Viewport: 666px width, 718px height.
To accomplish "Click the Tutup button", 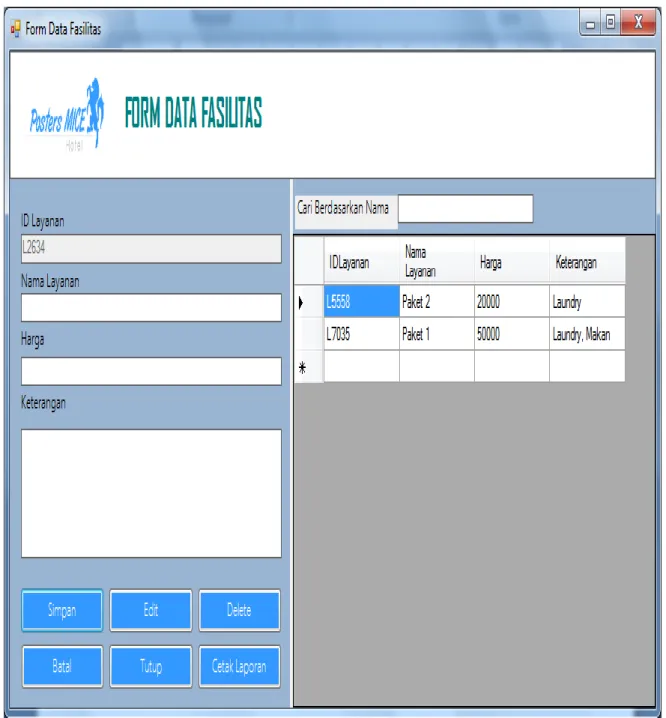I will [151, 666].
